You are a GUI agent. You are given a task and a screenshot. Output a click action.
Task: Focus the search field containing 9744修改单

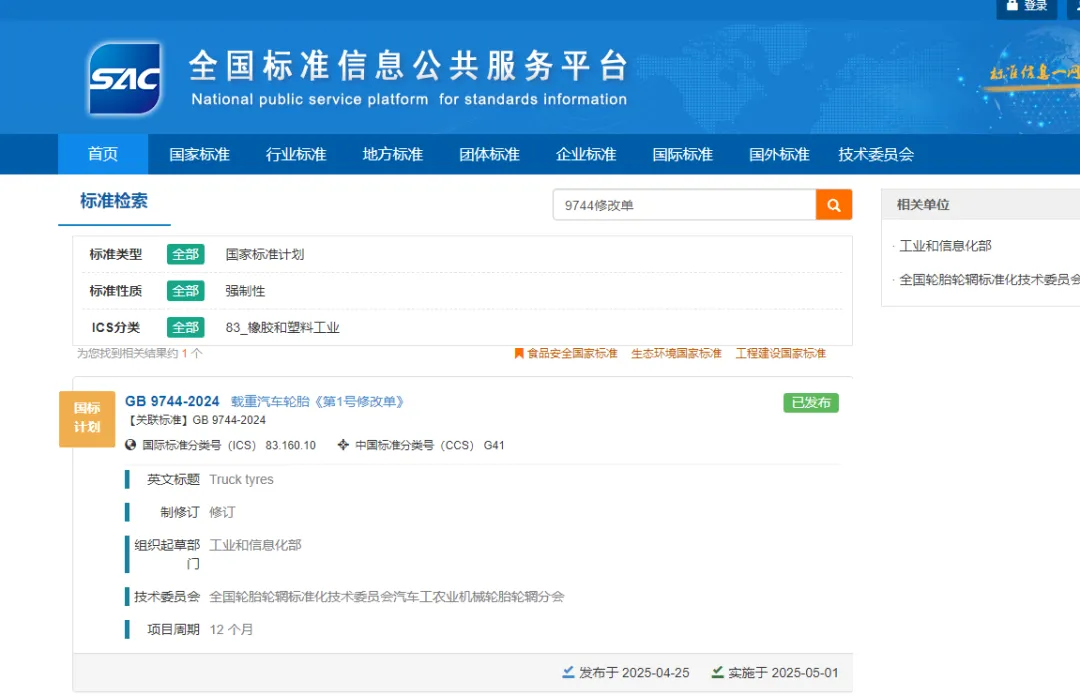[x=685, y=205]
